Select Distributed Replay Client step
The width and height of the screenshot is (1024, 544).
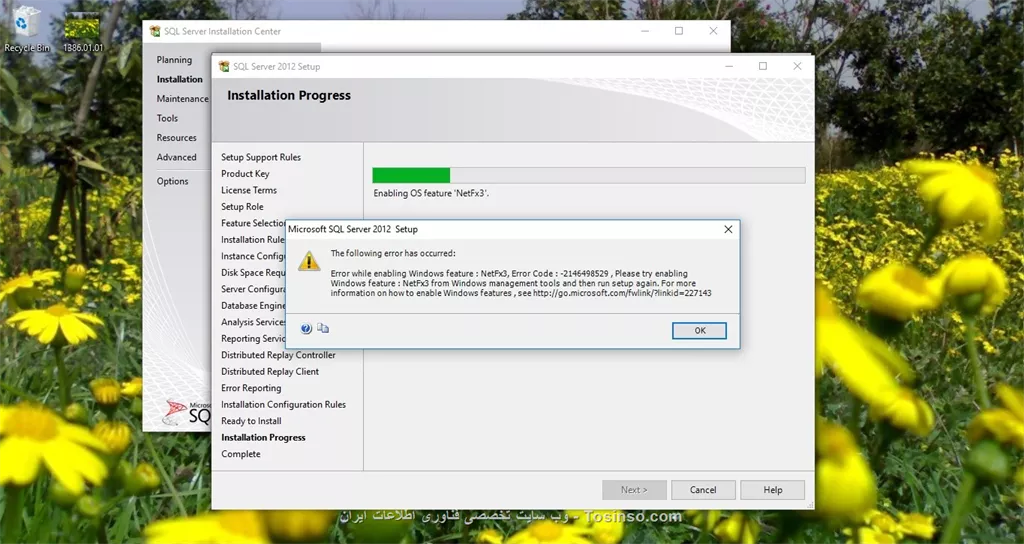point(270,372)
